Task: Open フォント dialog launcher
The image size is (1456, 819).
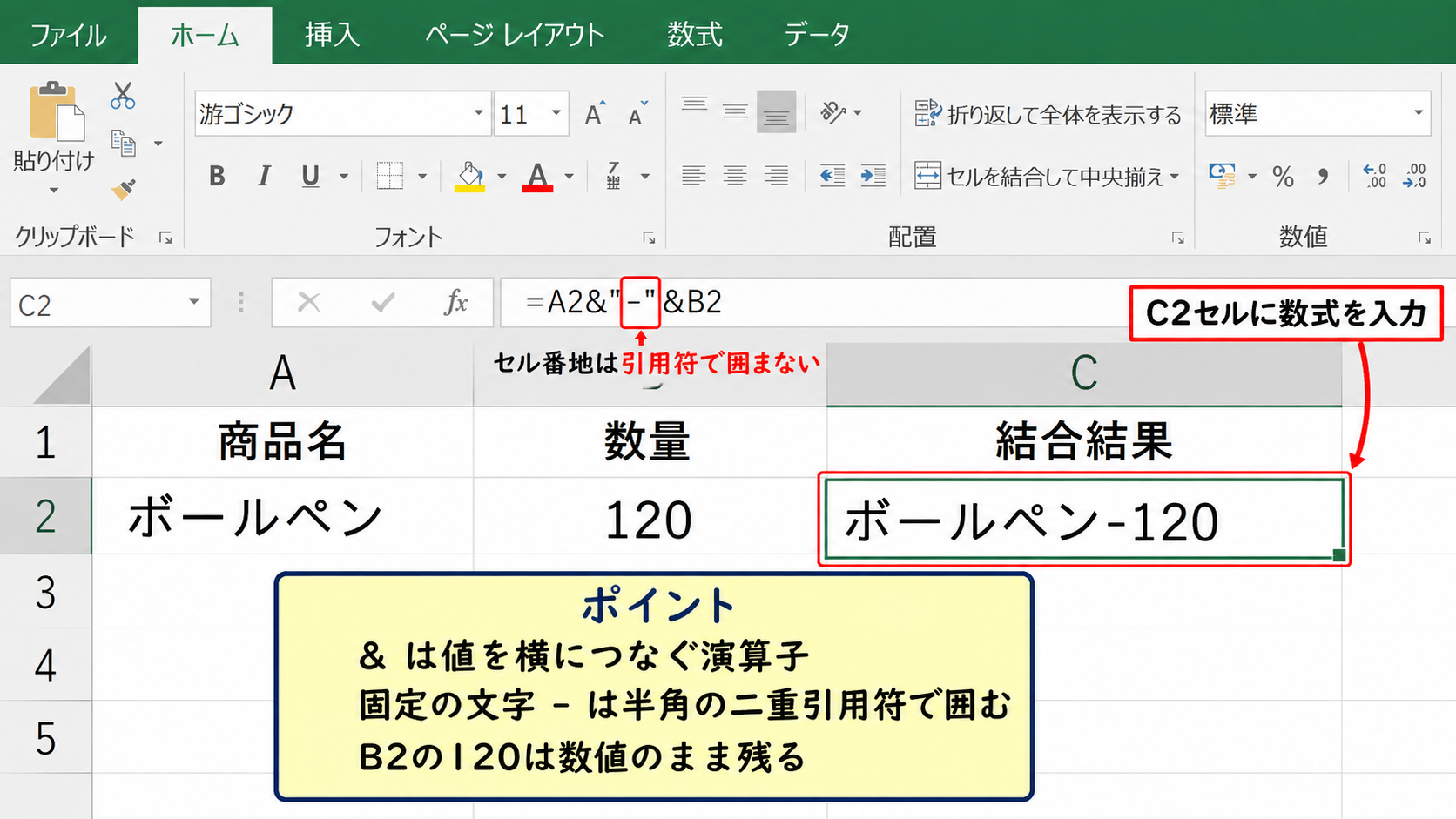Action: 649,238
